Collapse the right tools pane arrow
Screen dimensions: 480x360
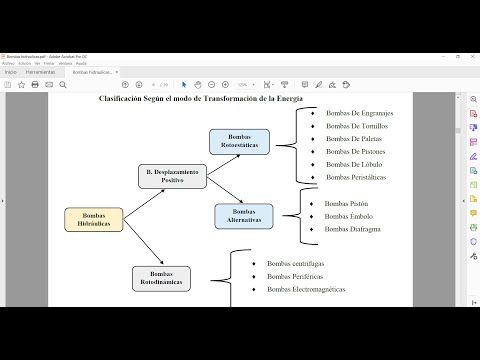tap(464, 201)
